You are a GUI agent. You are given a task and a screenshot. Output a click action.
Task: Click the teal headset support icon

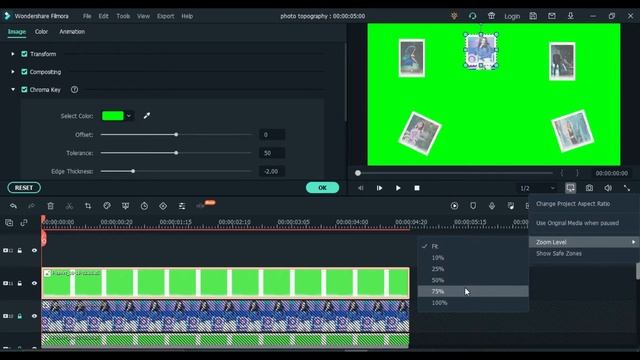pos(472,16)
